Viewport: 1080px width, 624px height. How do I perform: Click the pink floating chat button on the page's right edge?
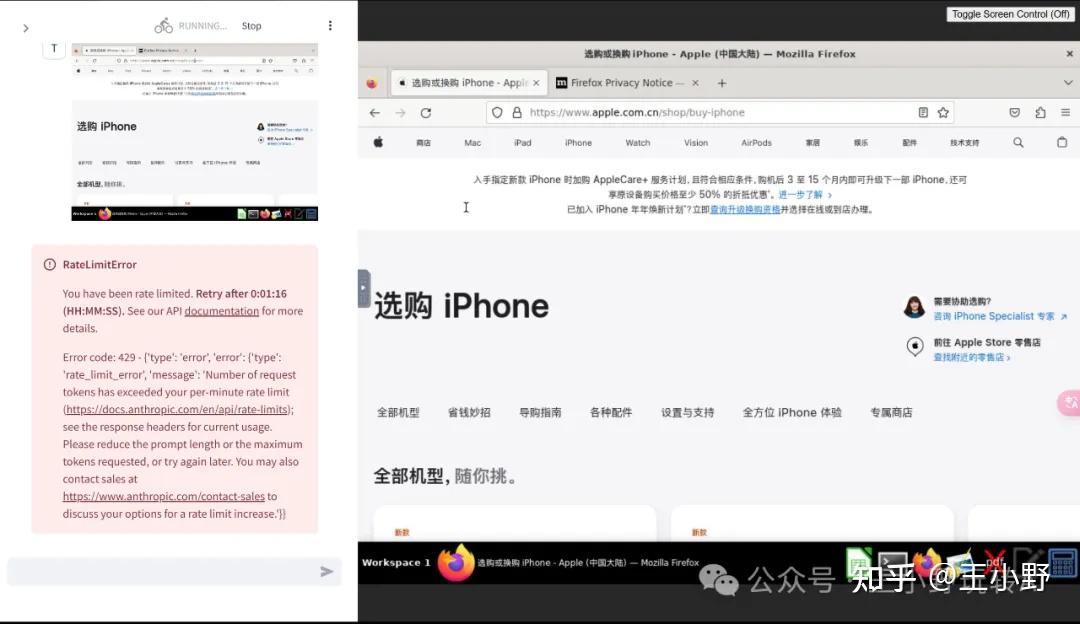pos(1069,403)
